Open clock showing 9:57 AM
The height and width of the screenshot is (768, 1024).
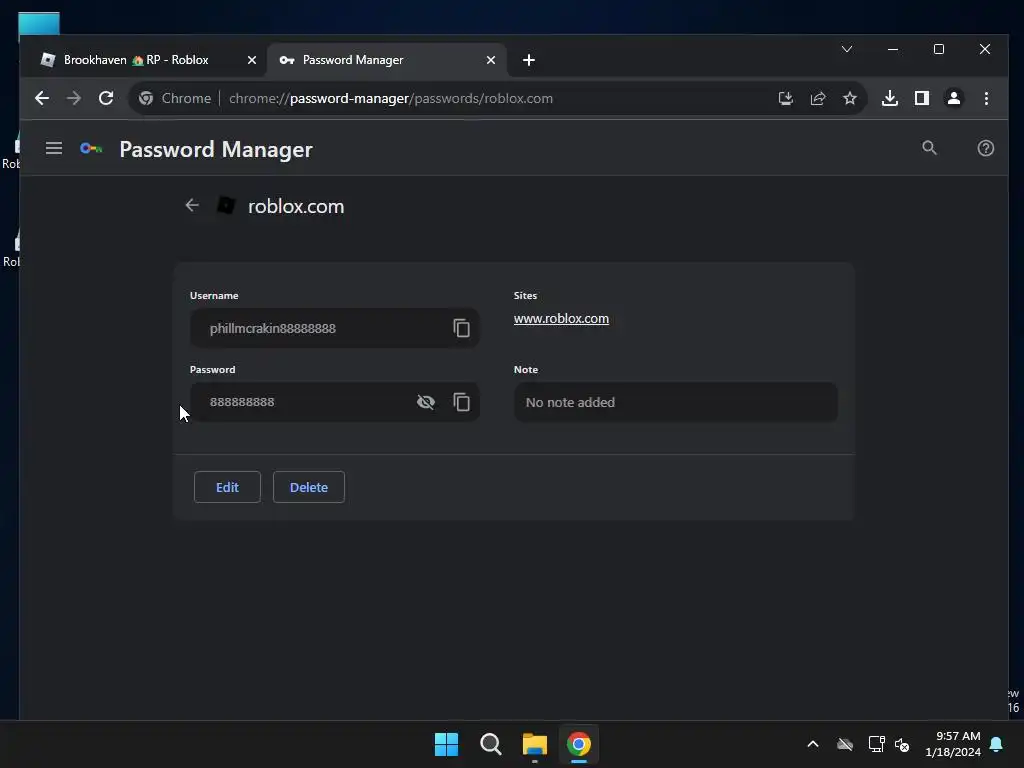953,744
